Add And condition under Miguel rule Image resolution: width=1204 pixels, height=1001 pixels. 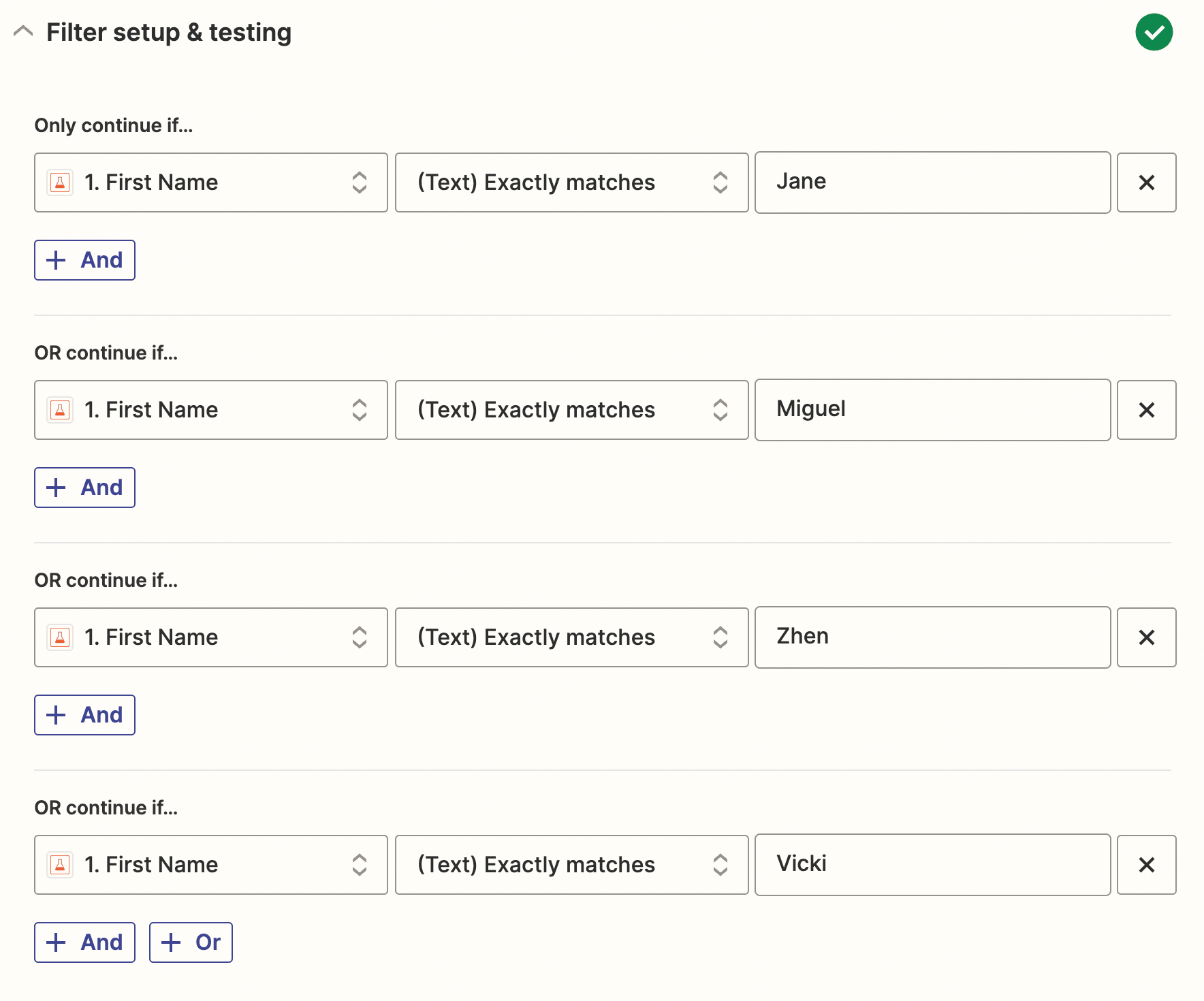tap(85, 488)
